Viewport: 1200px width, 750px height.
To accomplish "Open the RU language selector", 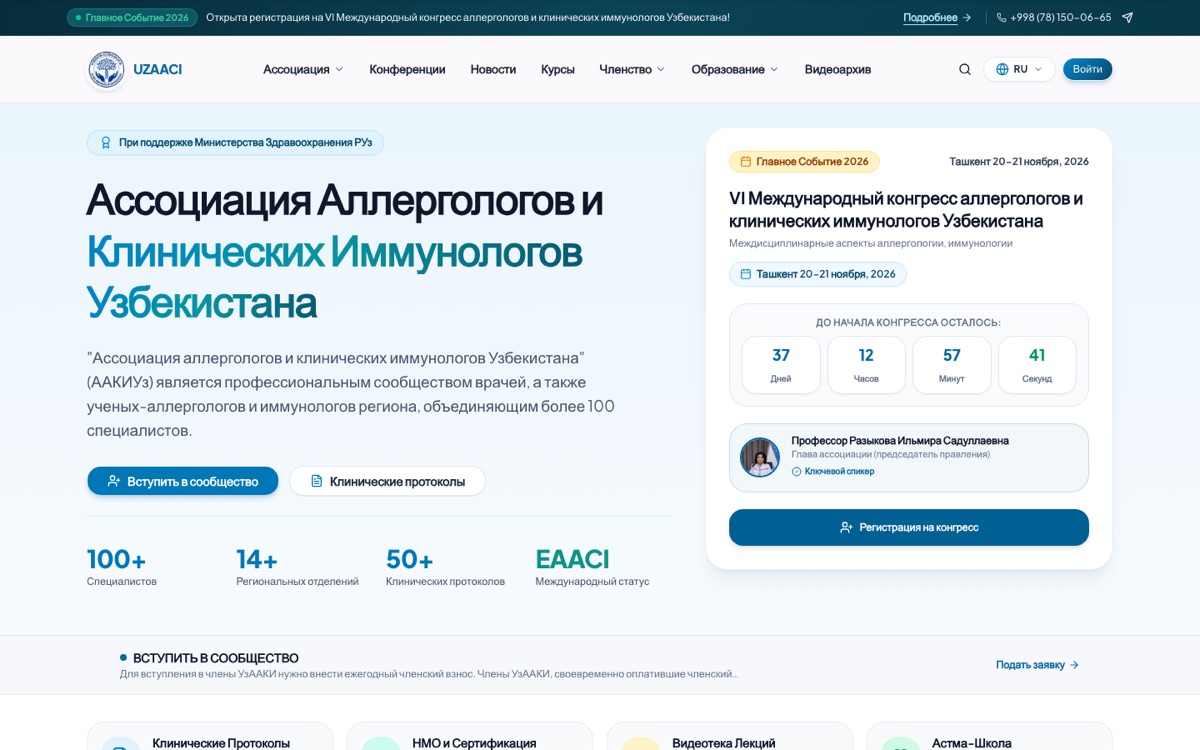I will pos(1019,70).
